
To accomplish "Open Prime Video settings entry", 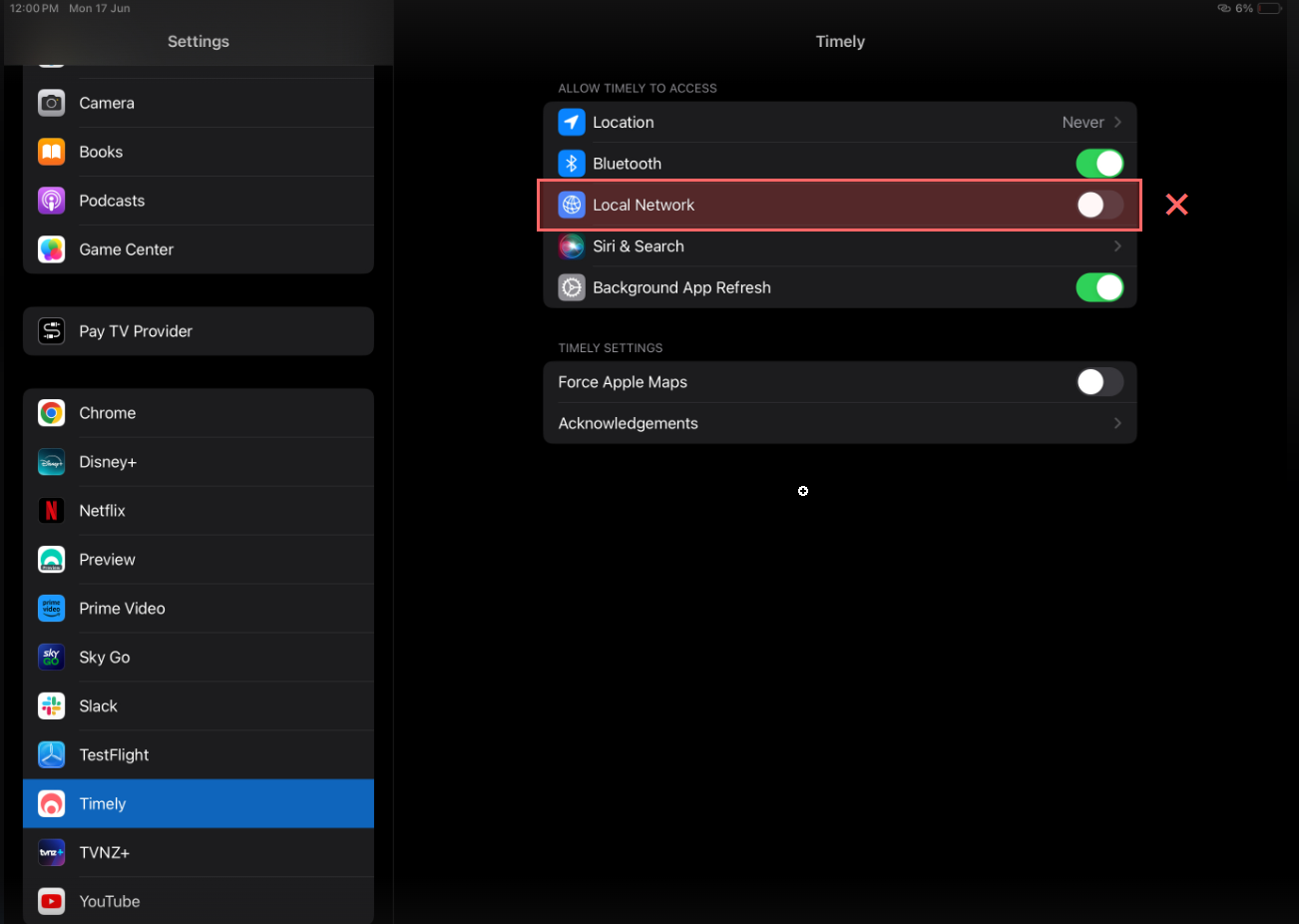I will click(x=199, y=609).
